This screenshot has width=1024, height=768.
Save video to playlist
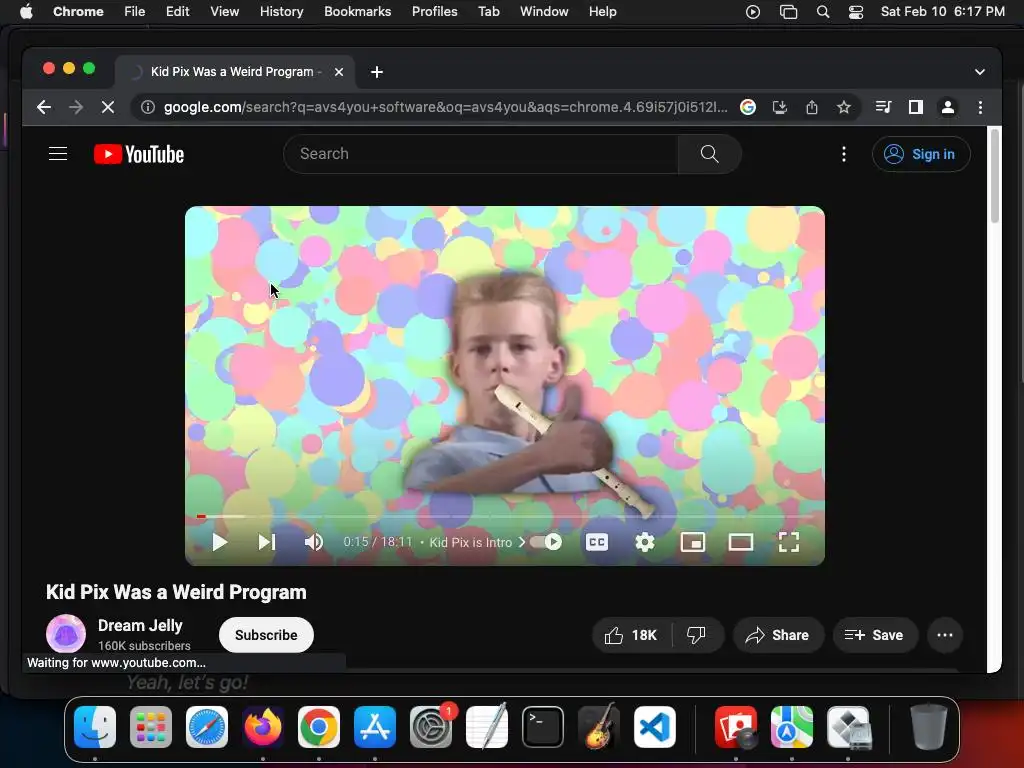(x=874, y=635)
